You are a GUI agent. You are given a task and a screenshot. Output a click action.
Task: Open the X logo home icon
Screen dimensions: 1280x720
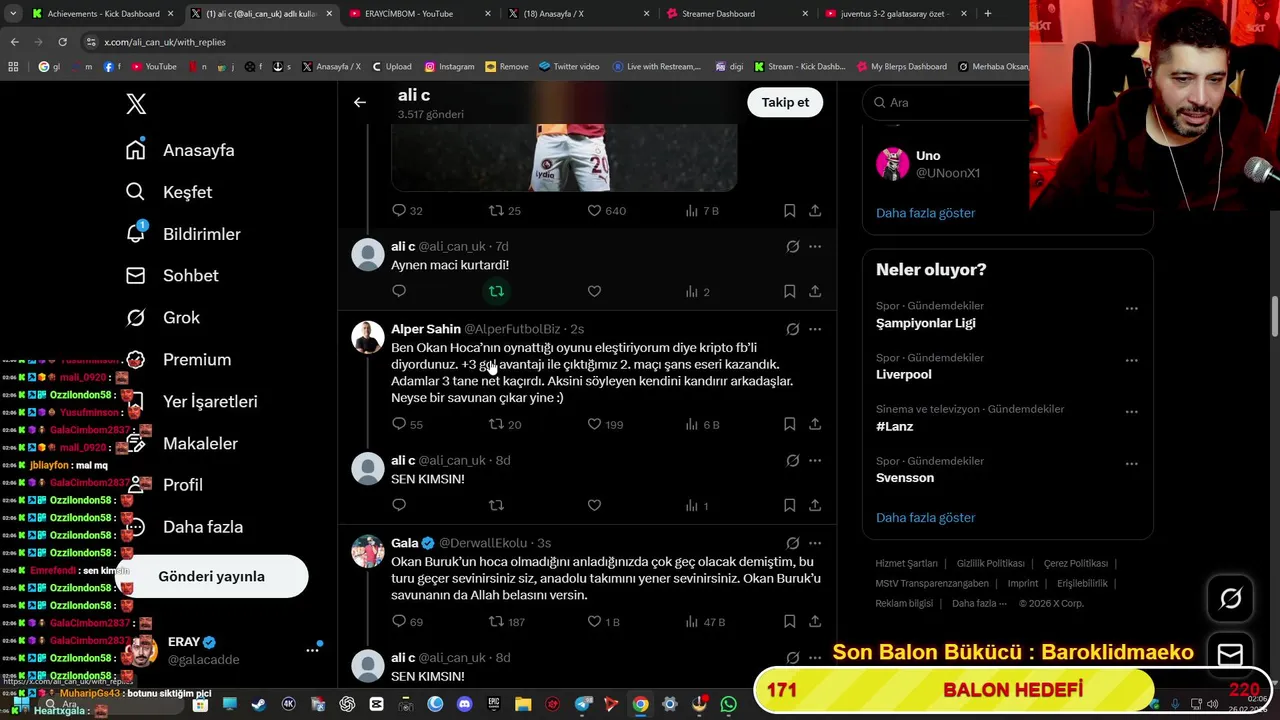(136, 104)
